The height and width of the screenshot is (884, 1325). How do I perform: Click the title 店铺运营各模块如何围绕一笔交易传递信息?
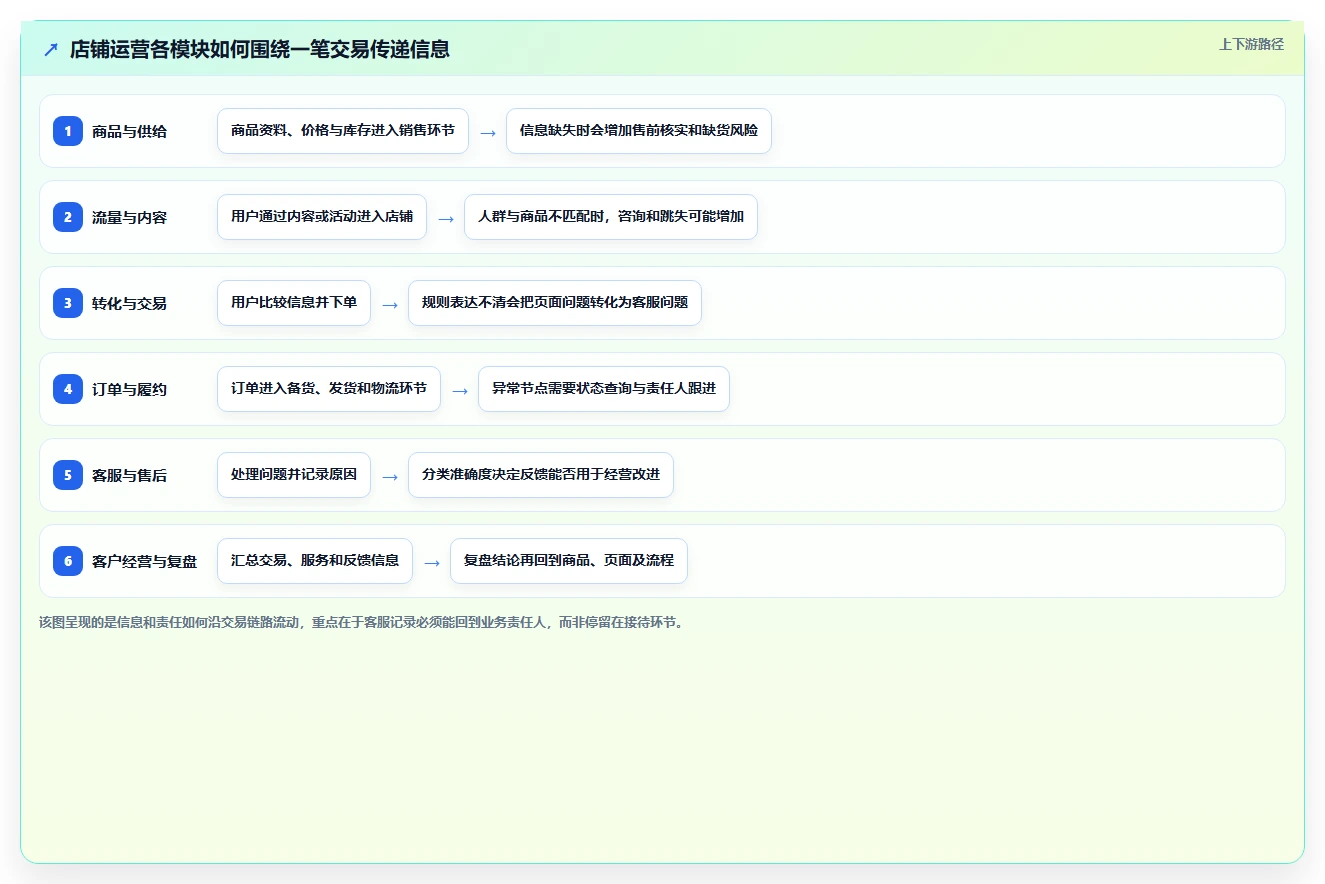coord(260,49)
